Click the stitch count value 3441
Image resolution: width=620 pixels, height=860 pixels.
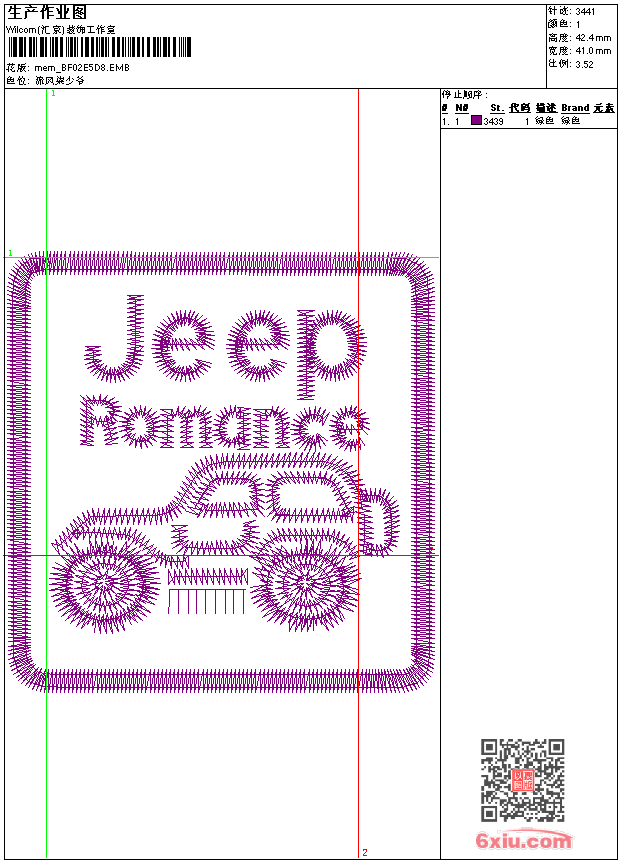(586, 11)
